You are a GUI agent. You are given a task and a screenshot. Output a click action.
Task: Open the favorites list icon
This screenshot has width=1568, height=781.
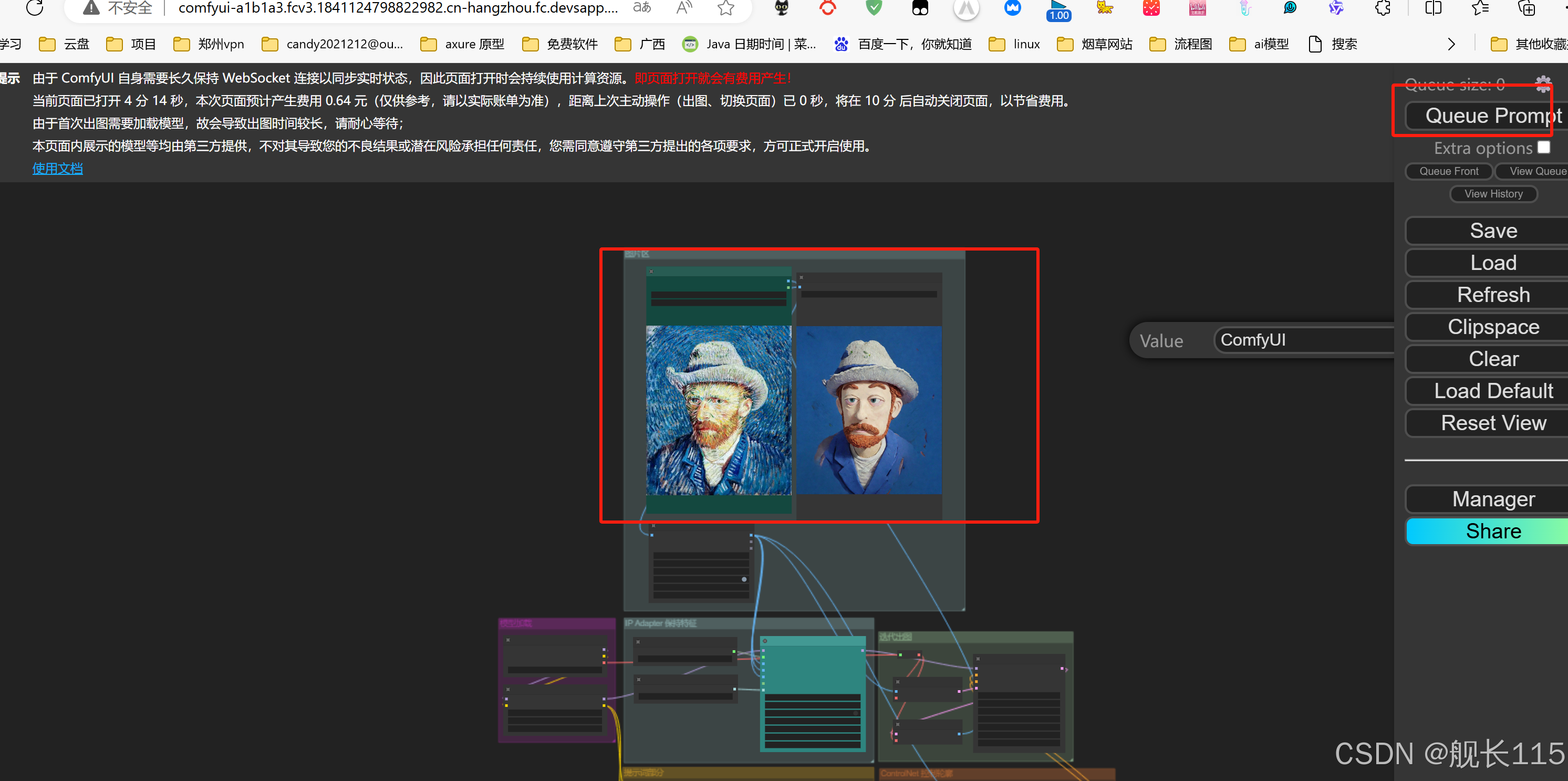pos(1480,8)
